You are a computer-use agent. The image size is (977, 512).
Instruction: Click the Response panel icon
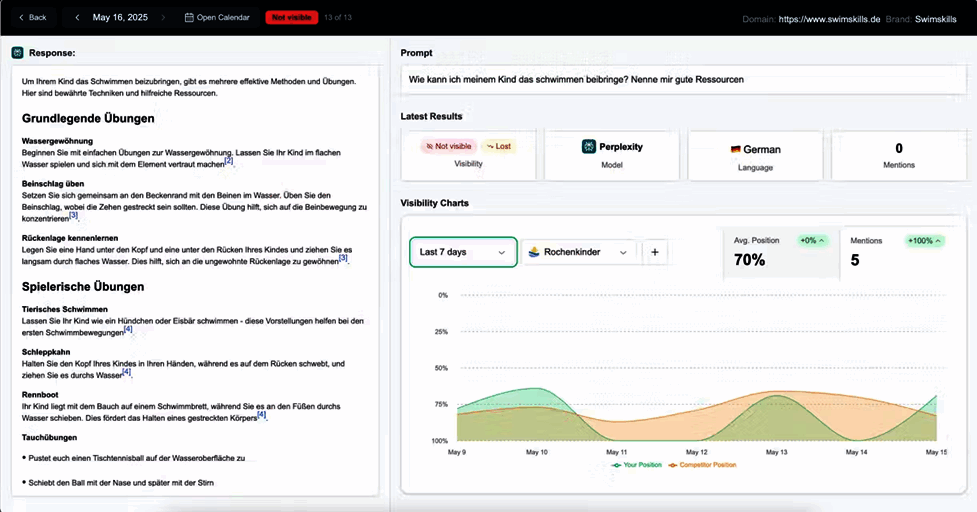(17, 53)
